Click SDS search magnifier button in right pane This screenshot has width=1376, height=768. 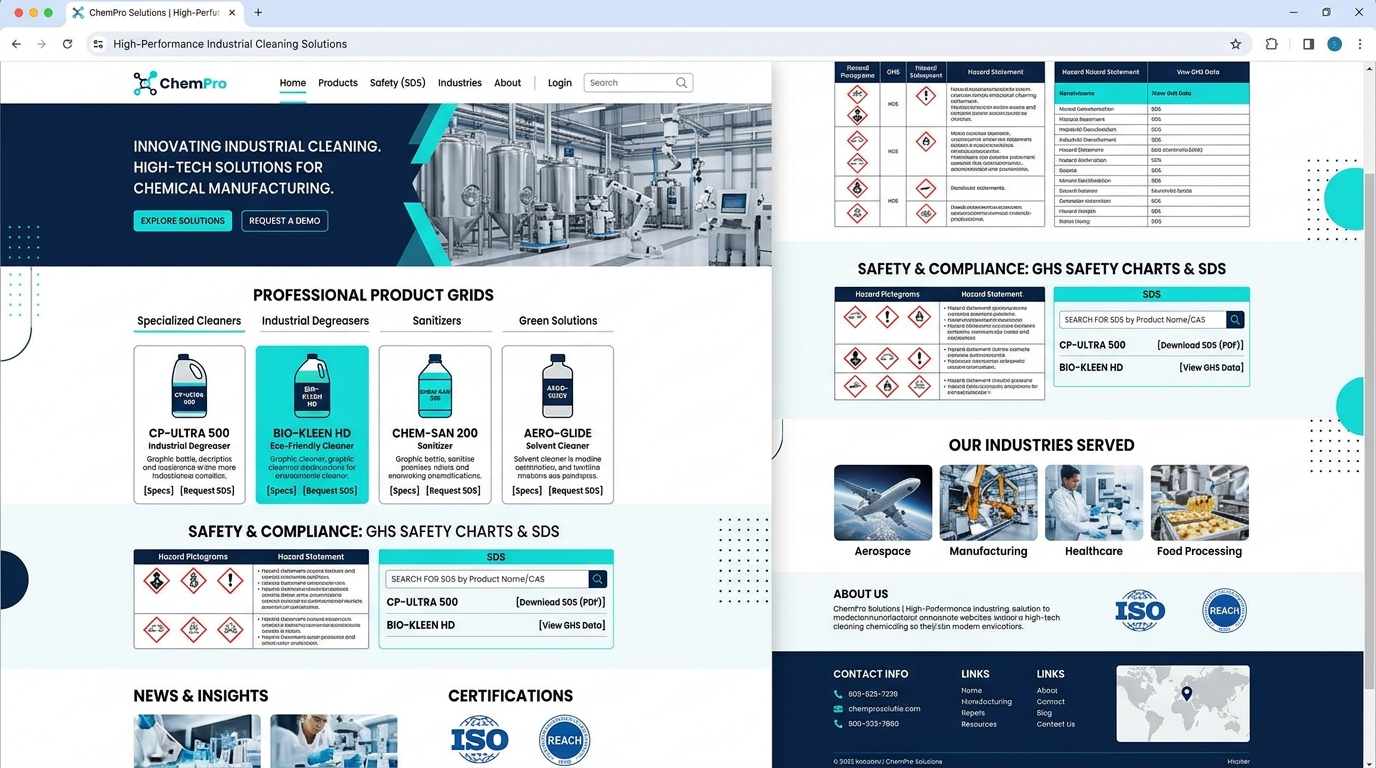[1235, 320]
